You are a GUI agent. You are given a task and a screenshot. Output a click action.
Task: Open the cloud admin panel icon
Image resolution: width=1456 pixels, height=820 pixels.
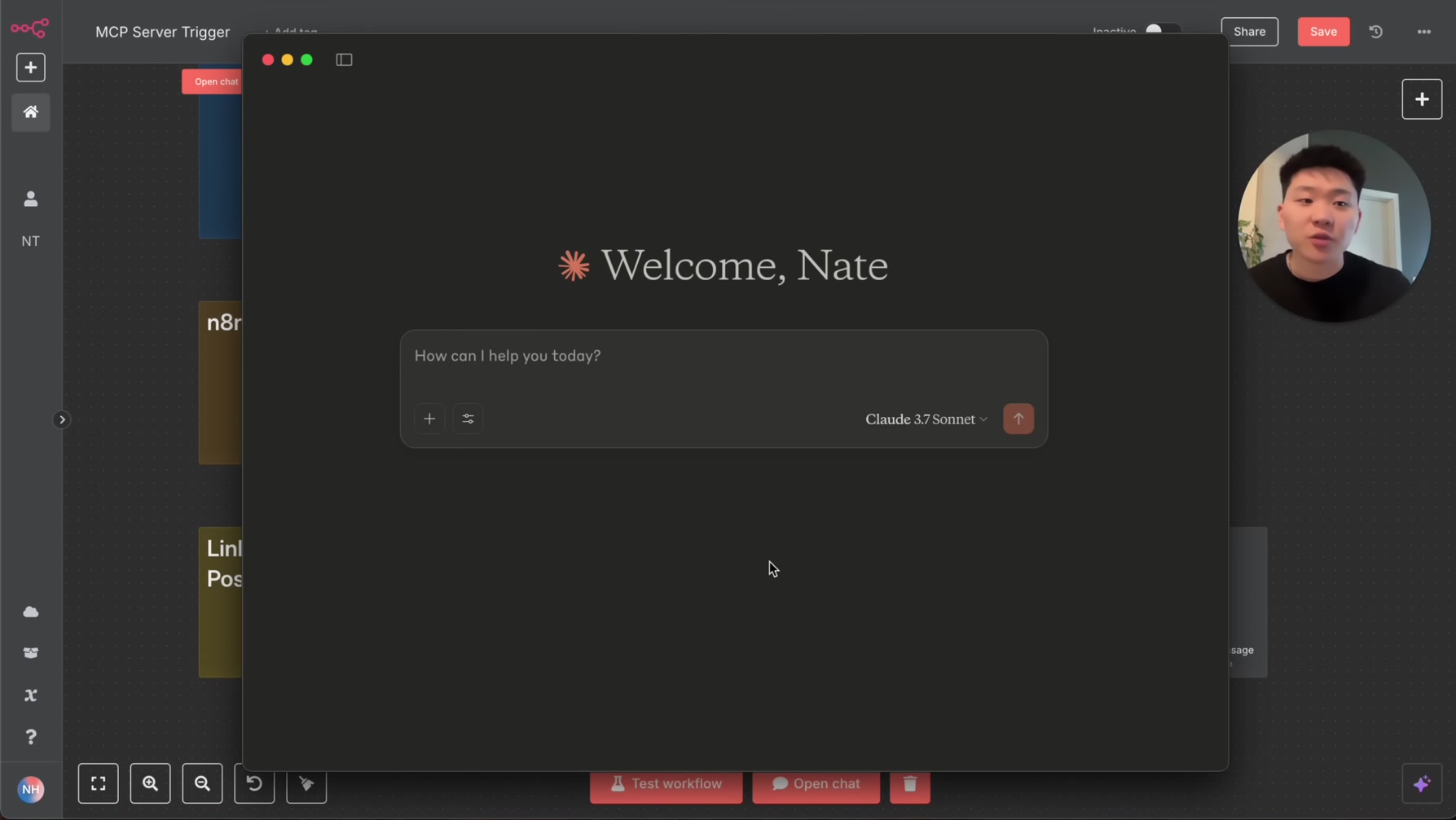point(31,612)
